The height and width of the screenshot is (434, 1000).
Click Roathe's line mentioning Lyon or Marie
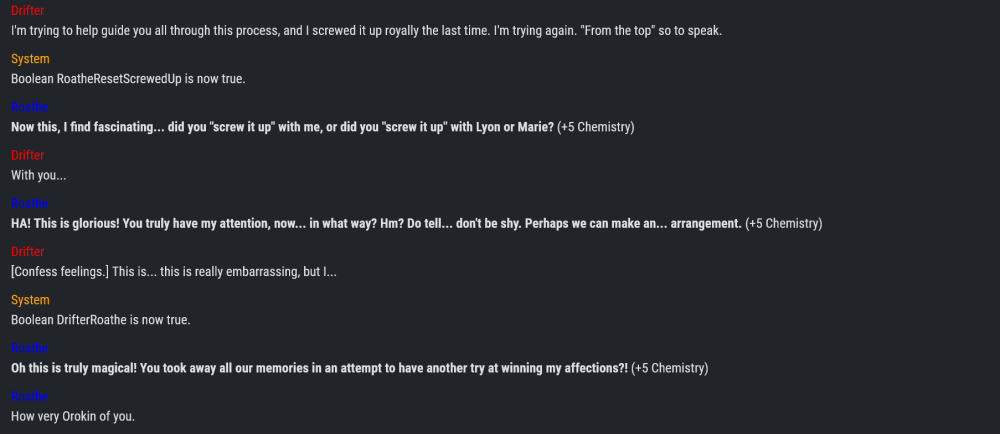click(322, 127)
